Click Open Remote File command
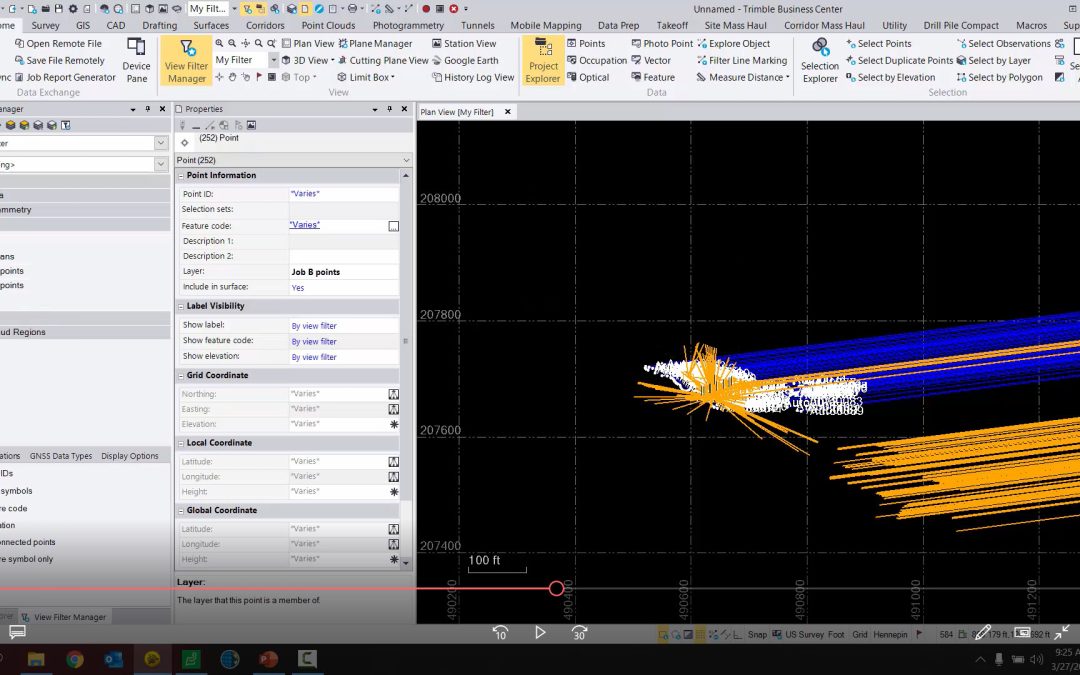 58,43
